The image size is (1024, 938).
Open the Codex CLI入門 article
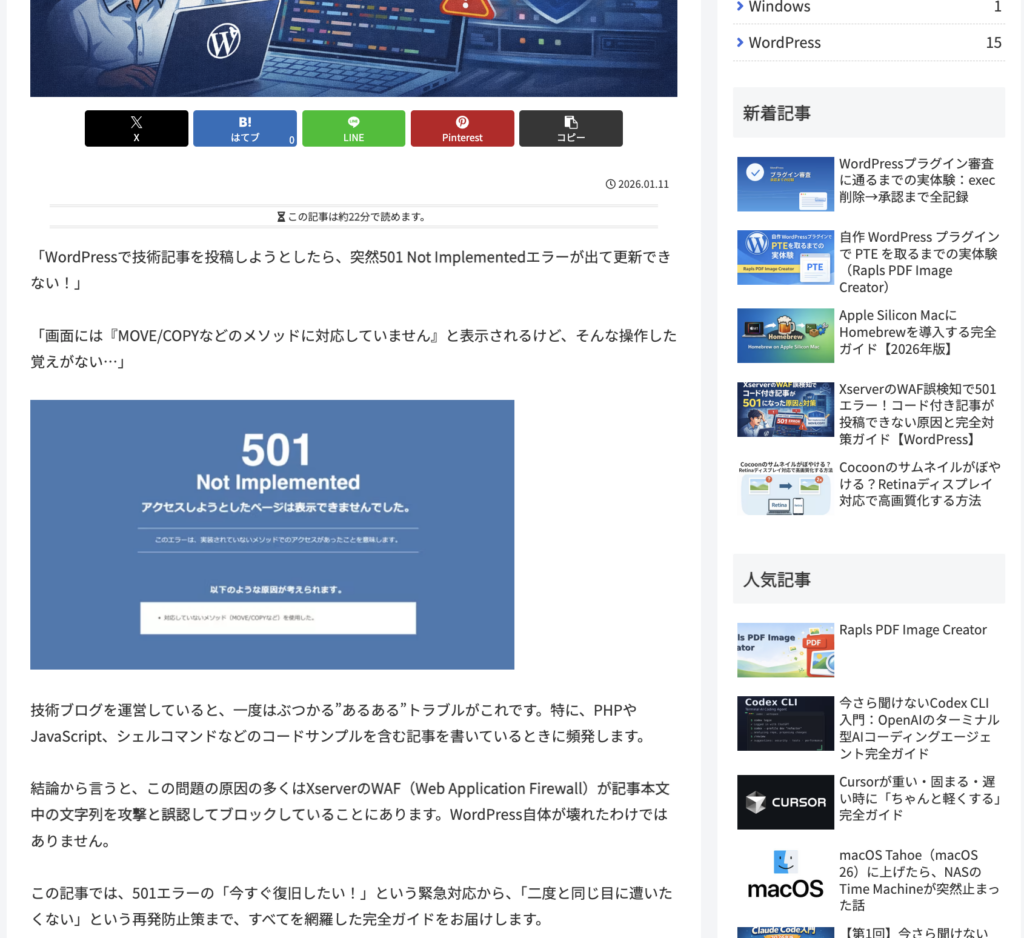918,723
